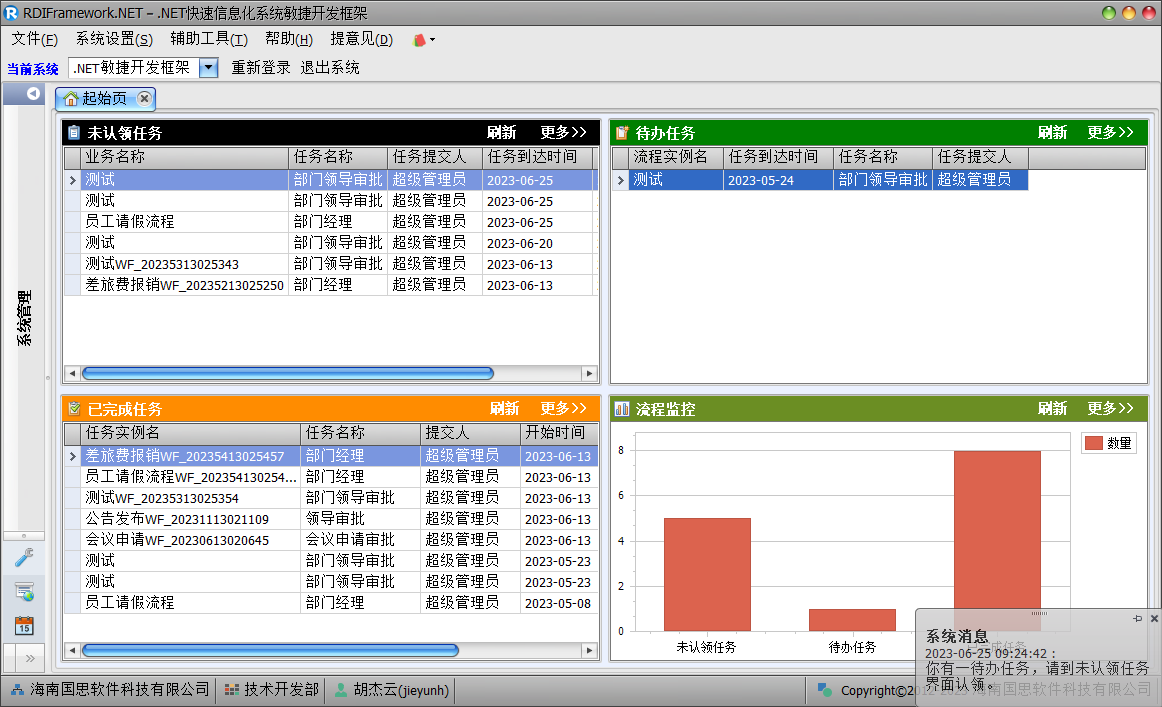Viewport: 1162px width, 707px height.
Task: Click the wrench icon in left sidebar
Action: click(x=24, y=558)
